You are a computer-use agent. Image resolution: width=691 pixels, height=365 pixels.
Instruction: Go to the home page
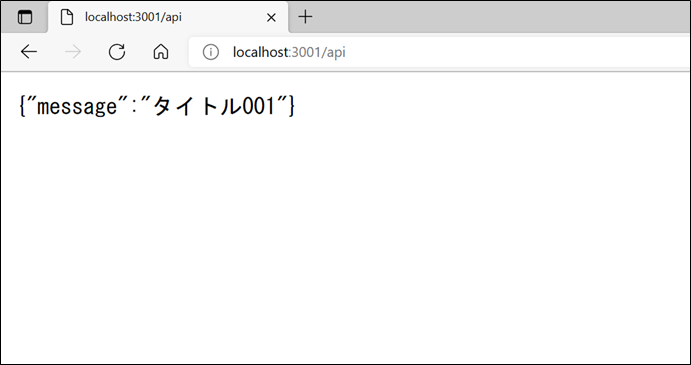point(161,52)
